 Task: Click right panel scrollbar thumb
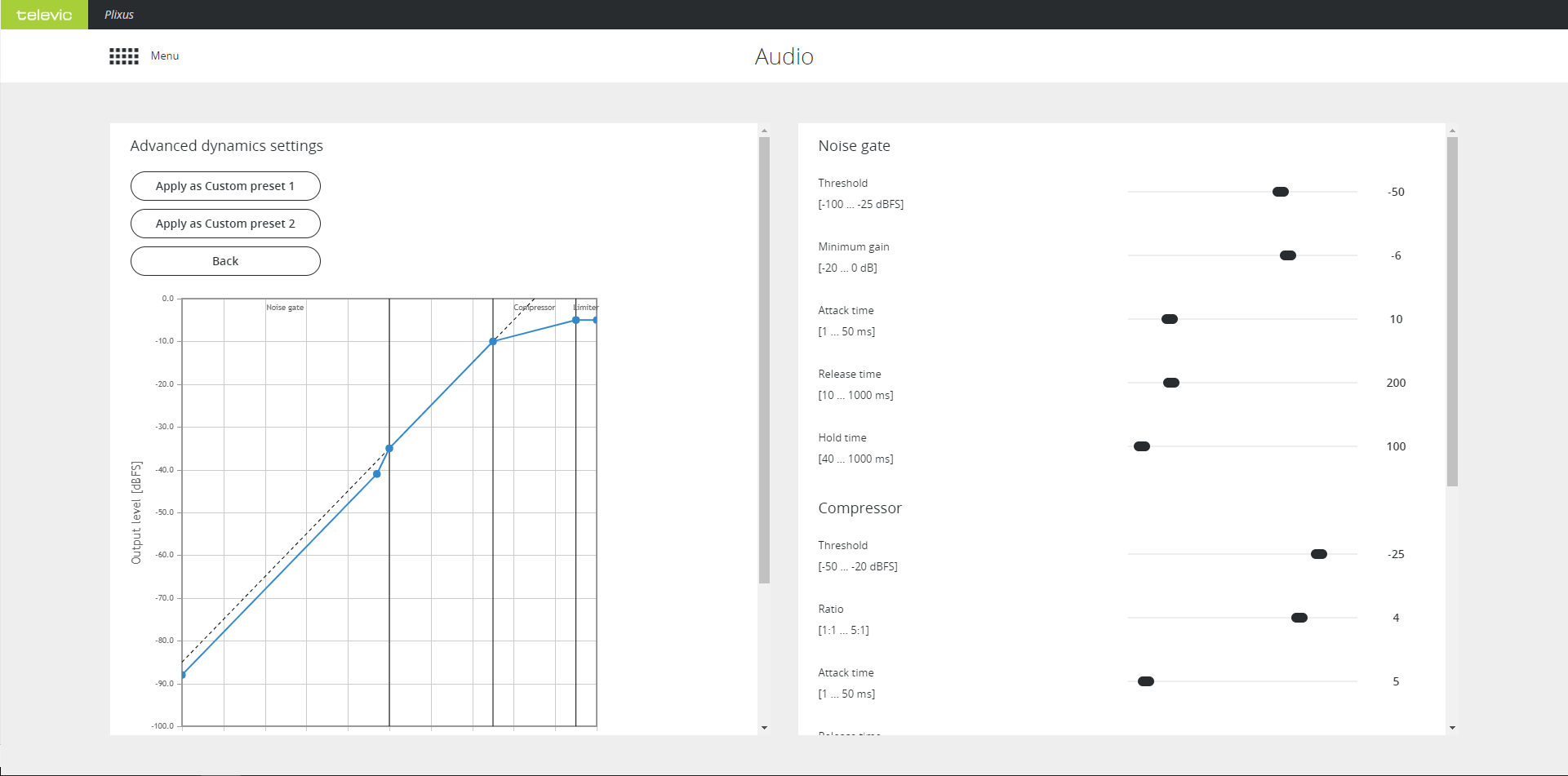(1452, 312)
